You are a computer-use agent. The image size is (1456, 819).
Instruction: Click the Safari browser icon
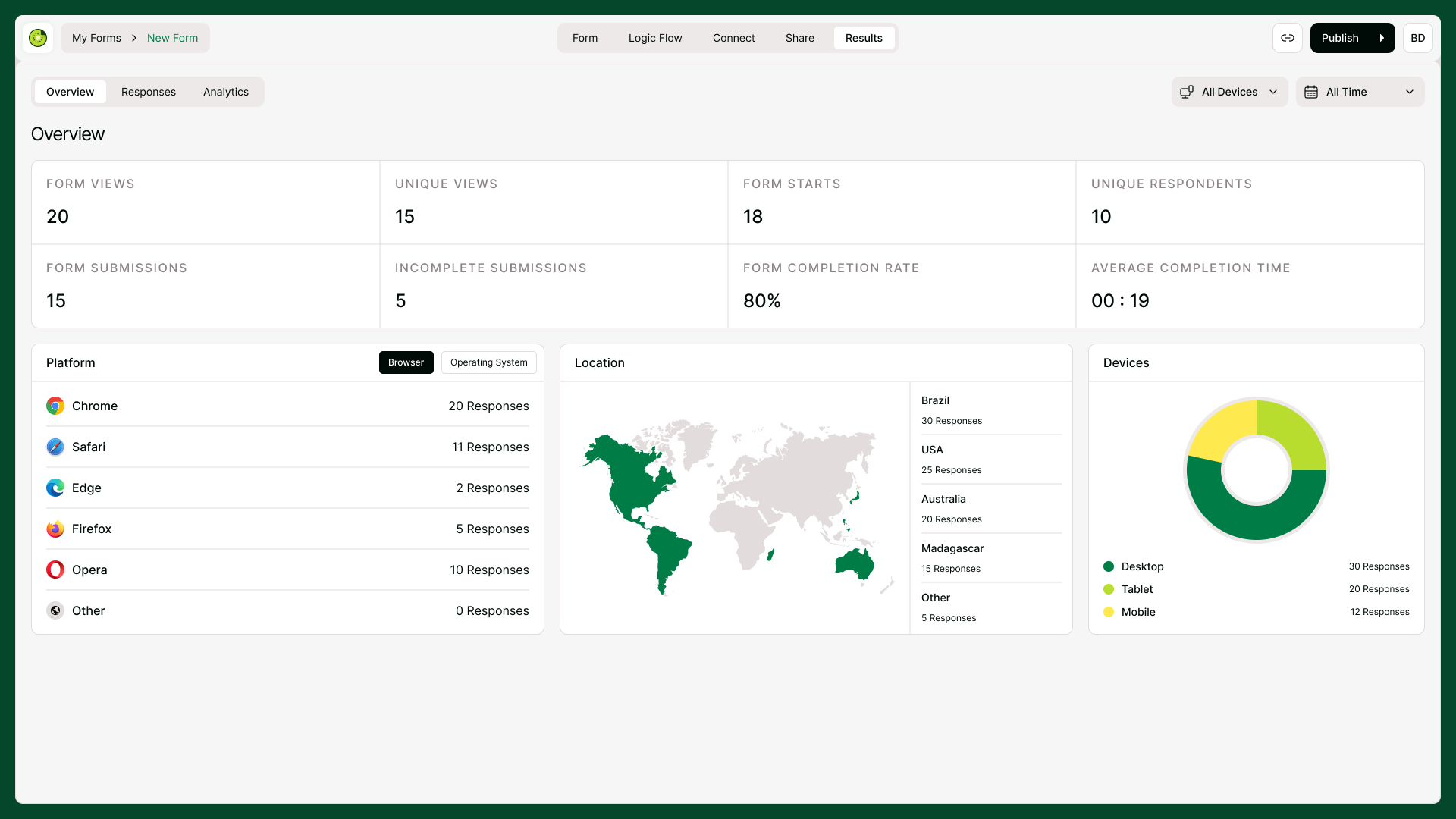(x=55, y=447)
